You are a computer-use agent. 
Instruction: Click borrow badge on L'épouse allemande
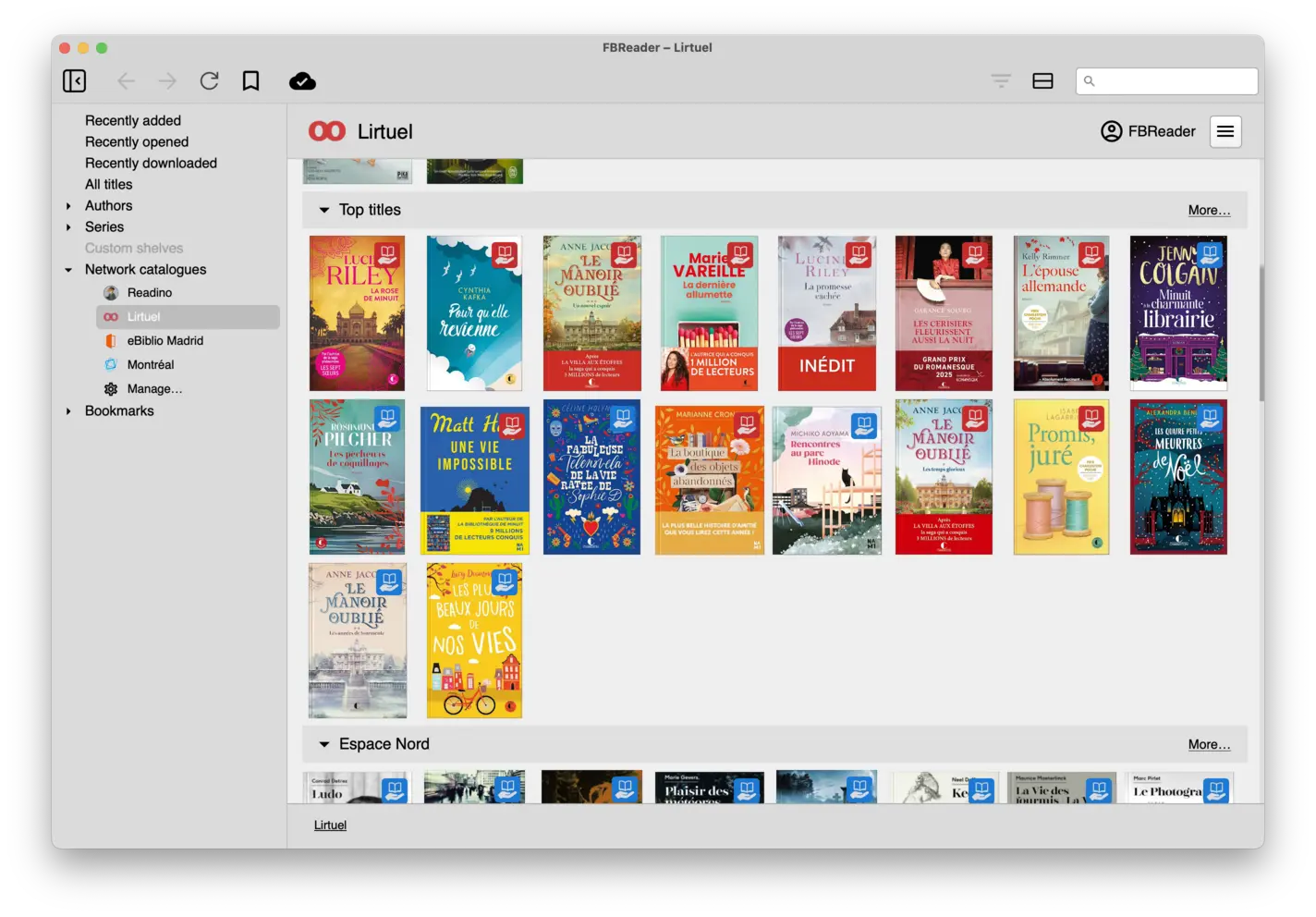(1092, 256)
